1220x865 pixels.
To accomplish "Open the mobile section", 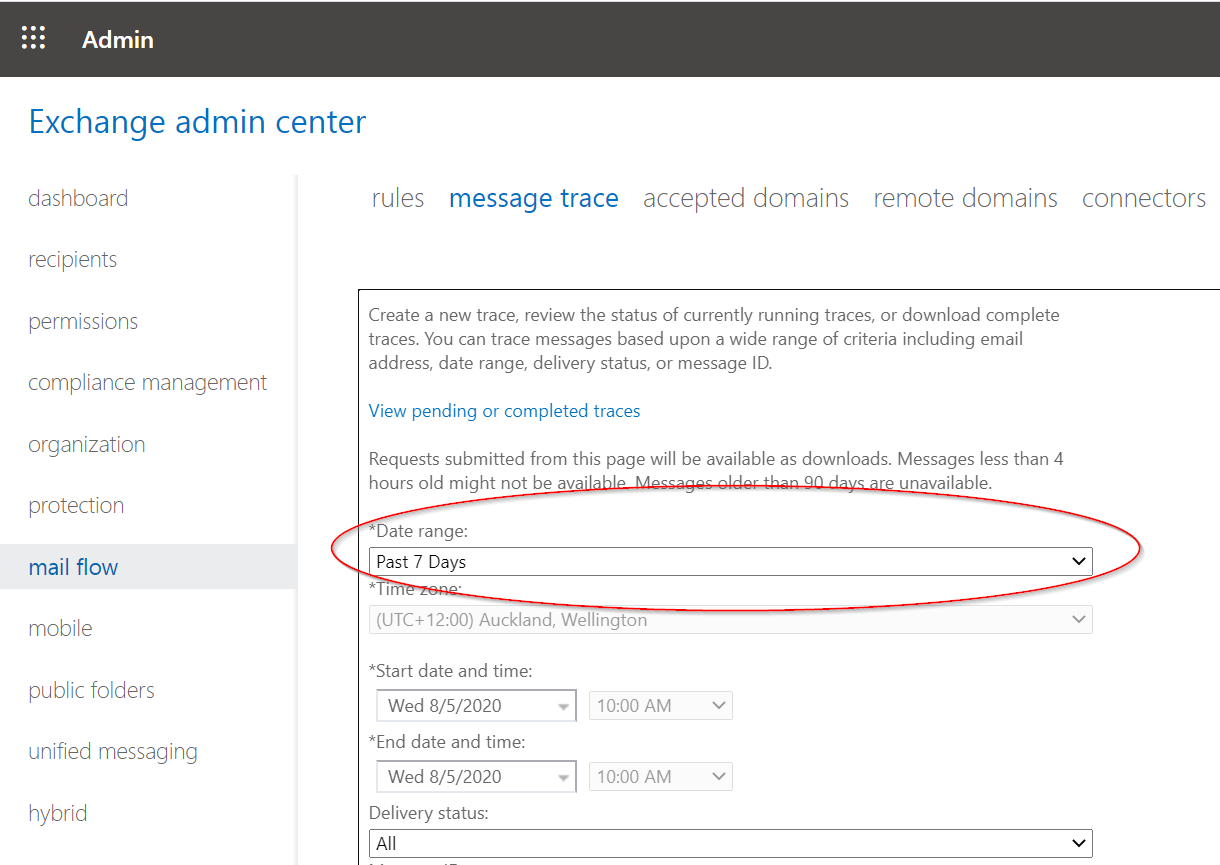I will (x=60, y=629).
